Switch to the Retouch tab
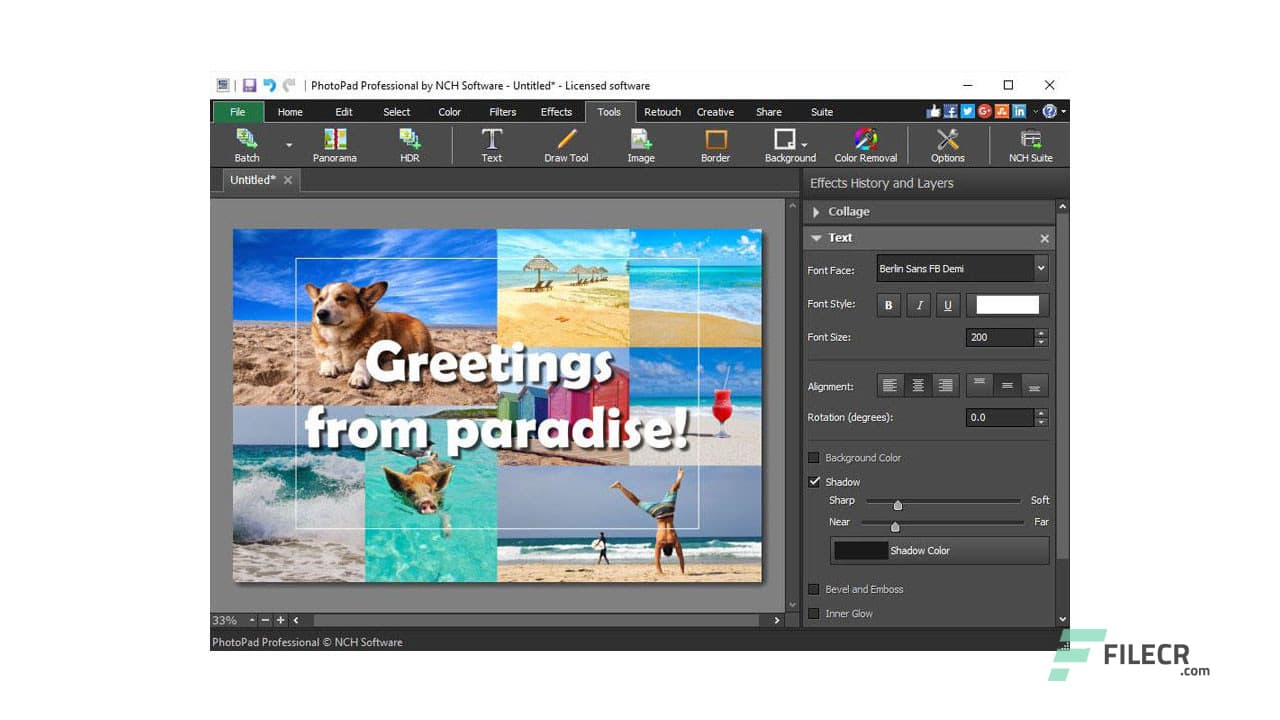This screenshot has height=720, width=1280. point(662,111)
